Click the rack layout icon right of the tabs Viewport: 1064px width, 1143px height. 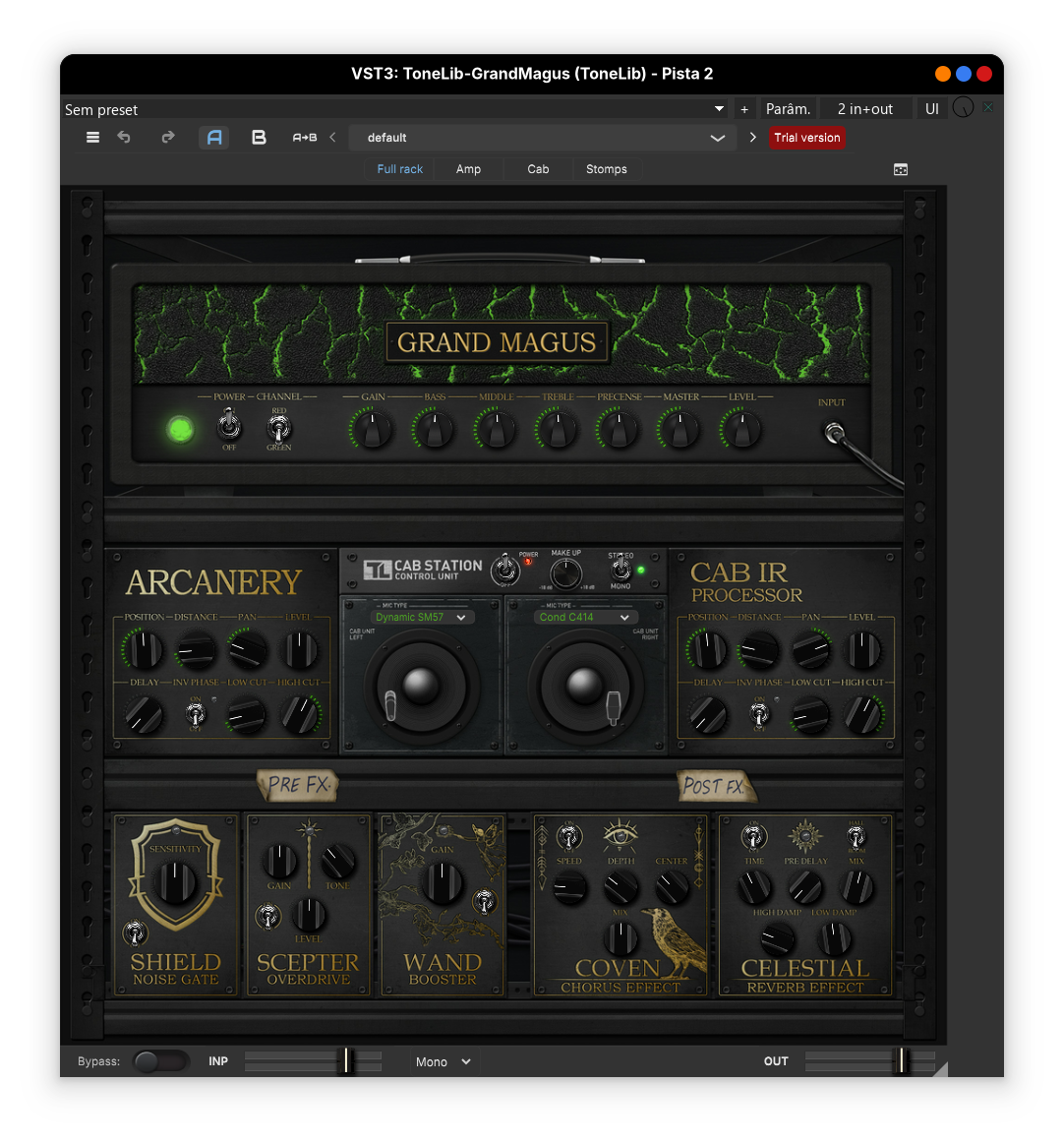tap(900, 169)
